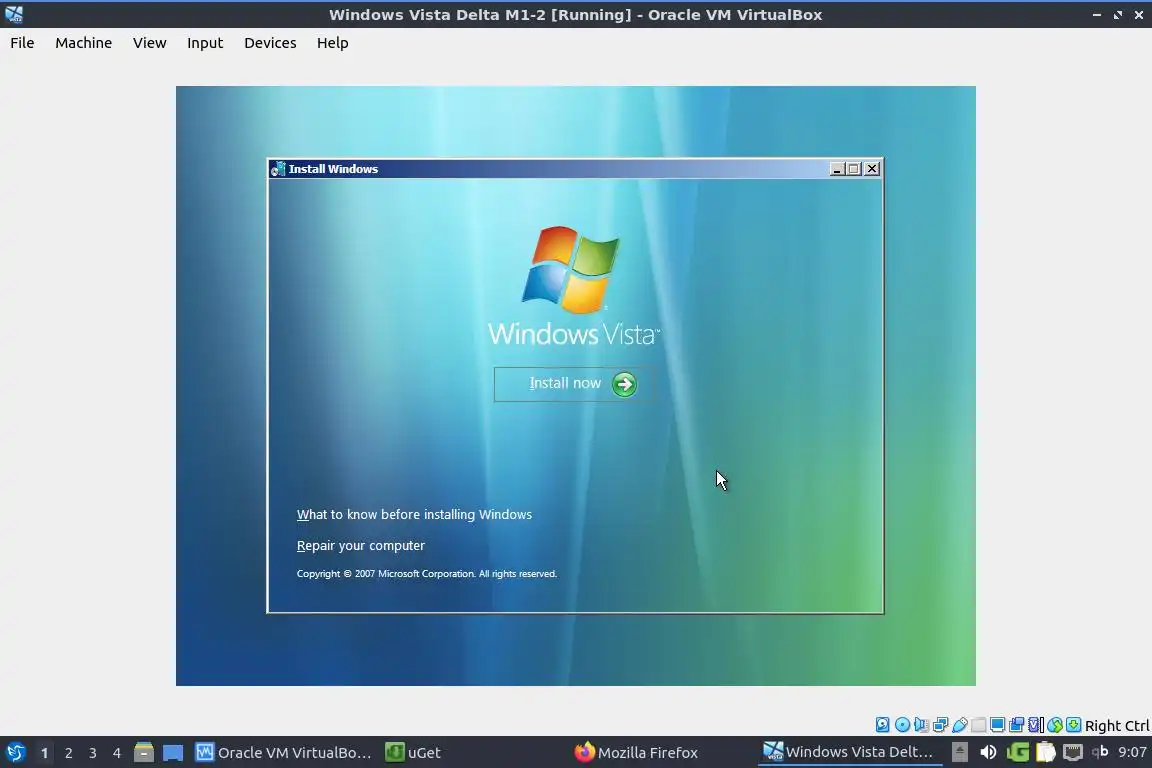Click the green arrow icon on Install now
This screenshot has height=768, width=1152.
624,384
